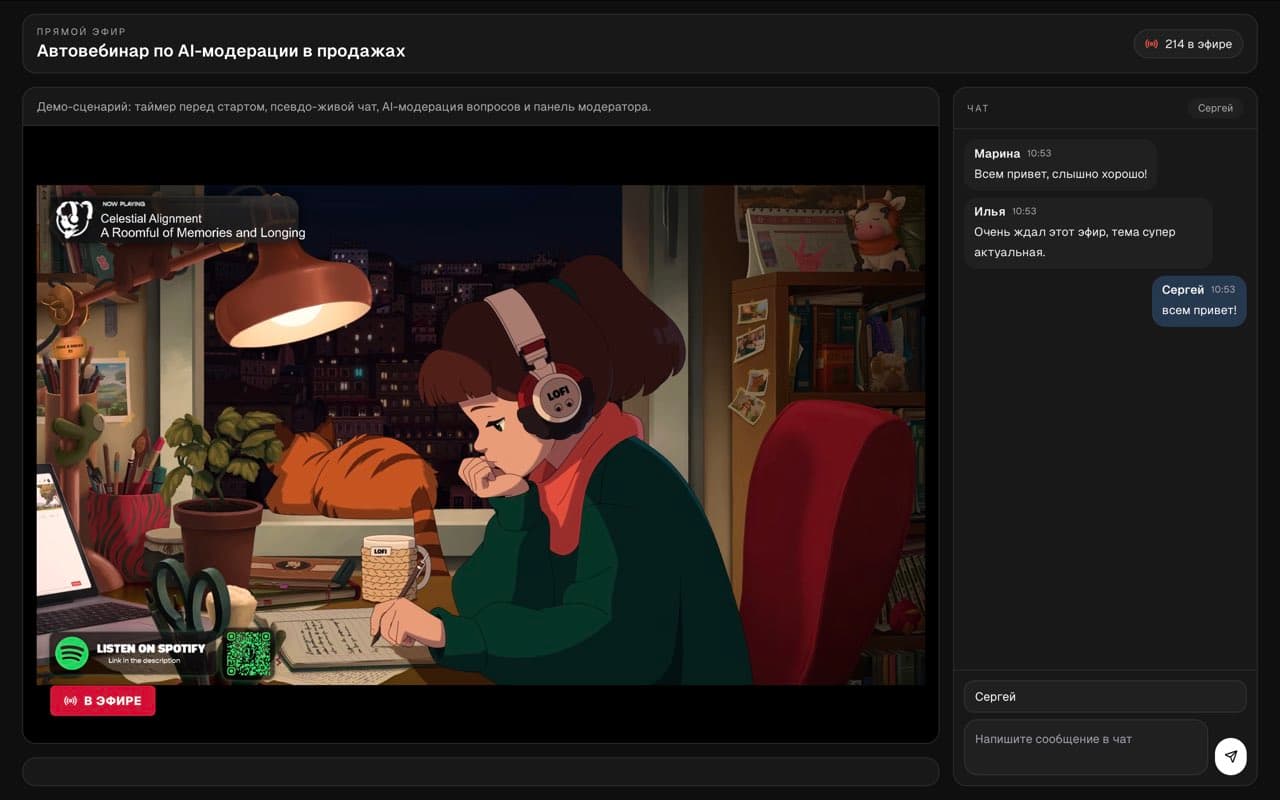Click the webinar title Автовебинар по AI-модерации в продажах
Image resolution: width=1280 pixels, height=800 pixels.
click(x=221, y=51)
